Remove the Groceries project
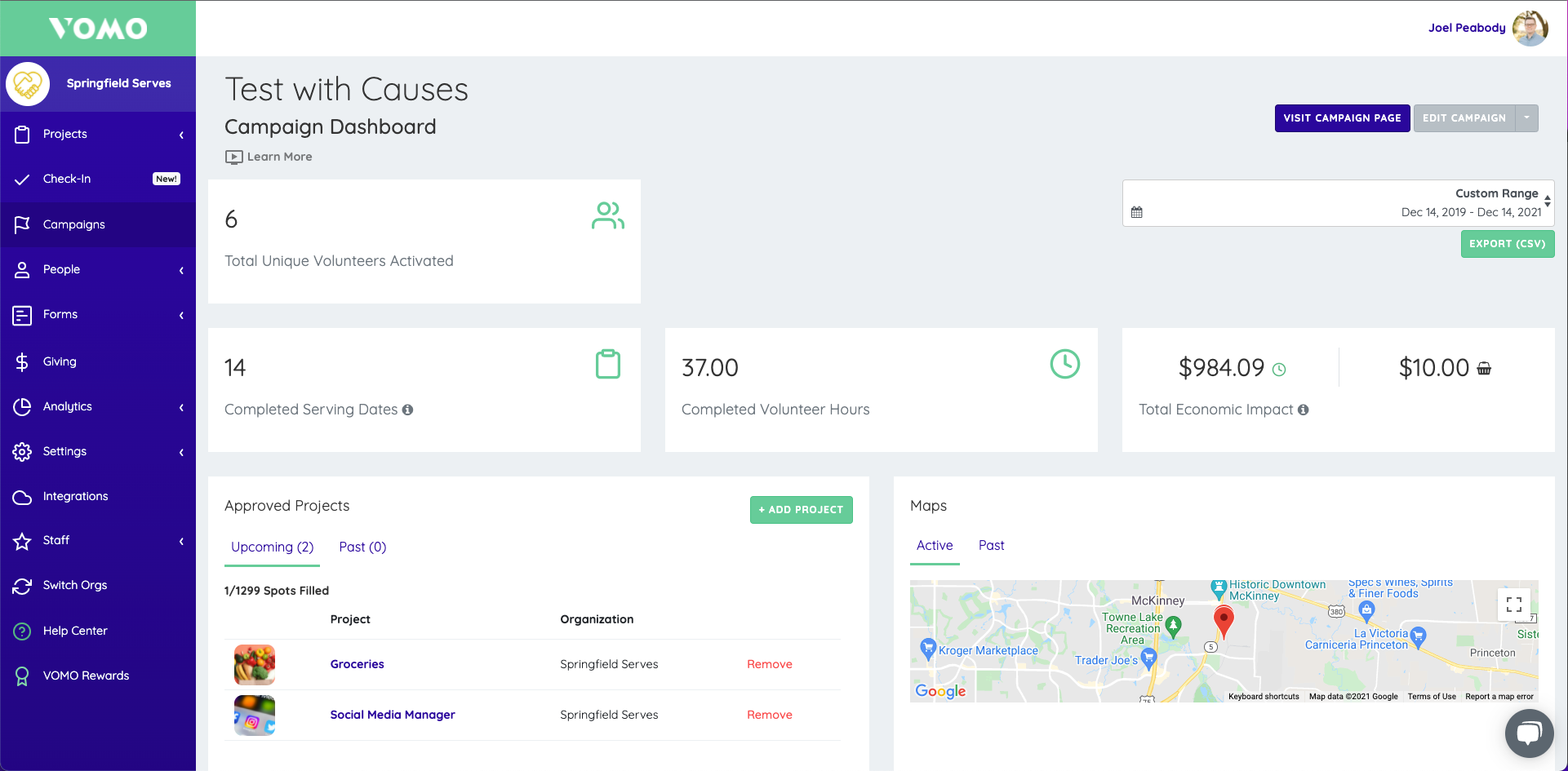This screenshot has height=771, width=1568. click(770, 664)
